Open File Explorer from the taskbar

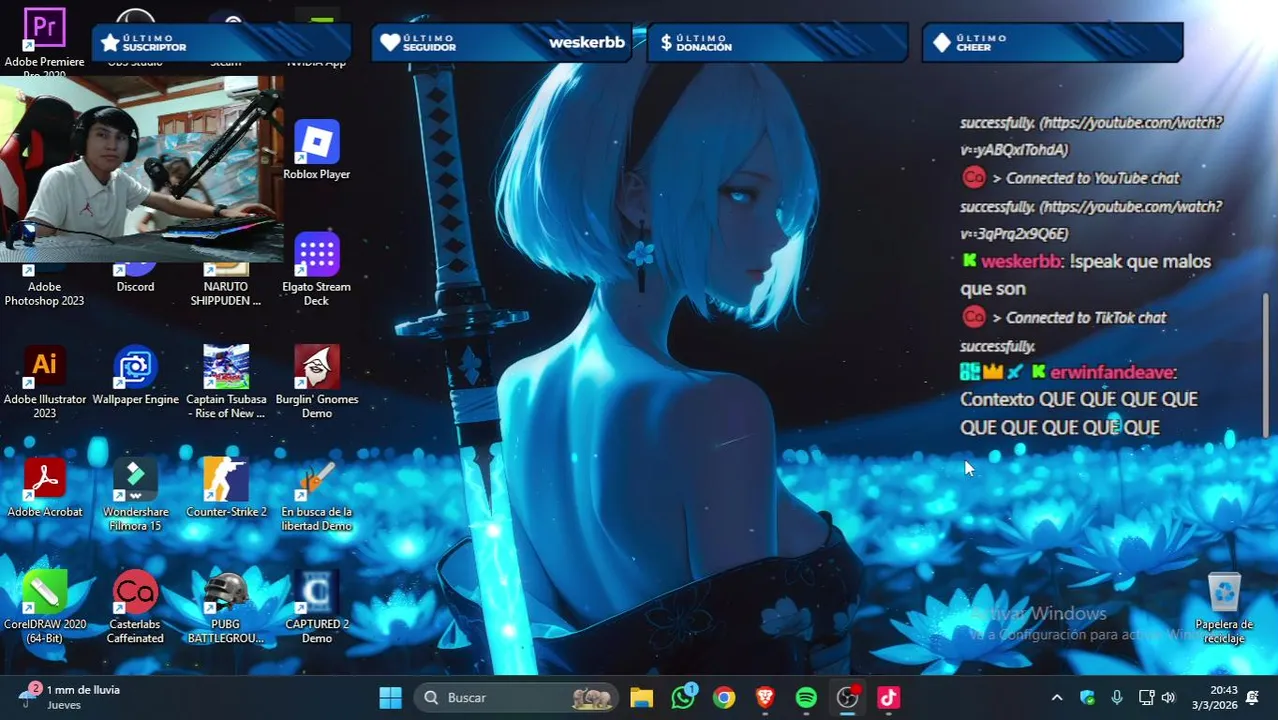click(642, 698)
